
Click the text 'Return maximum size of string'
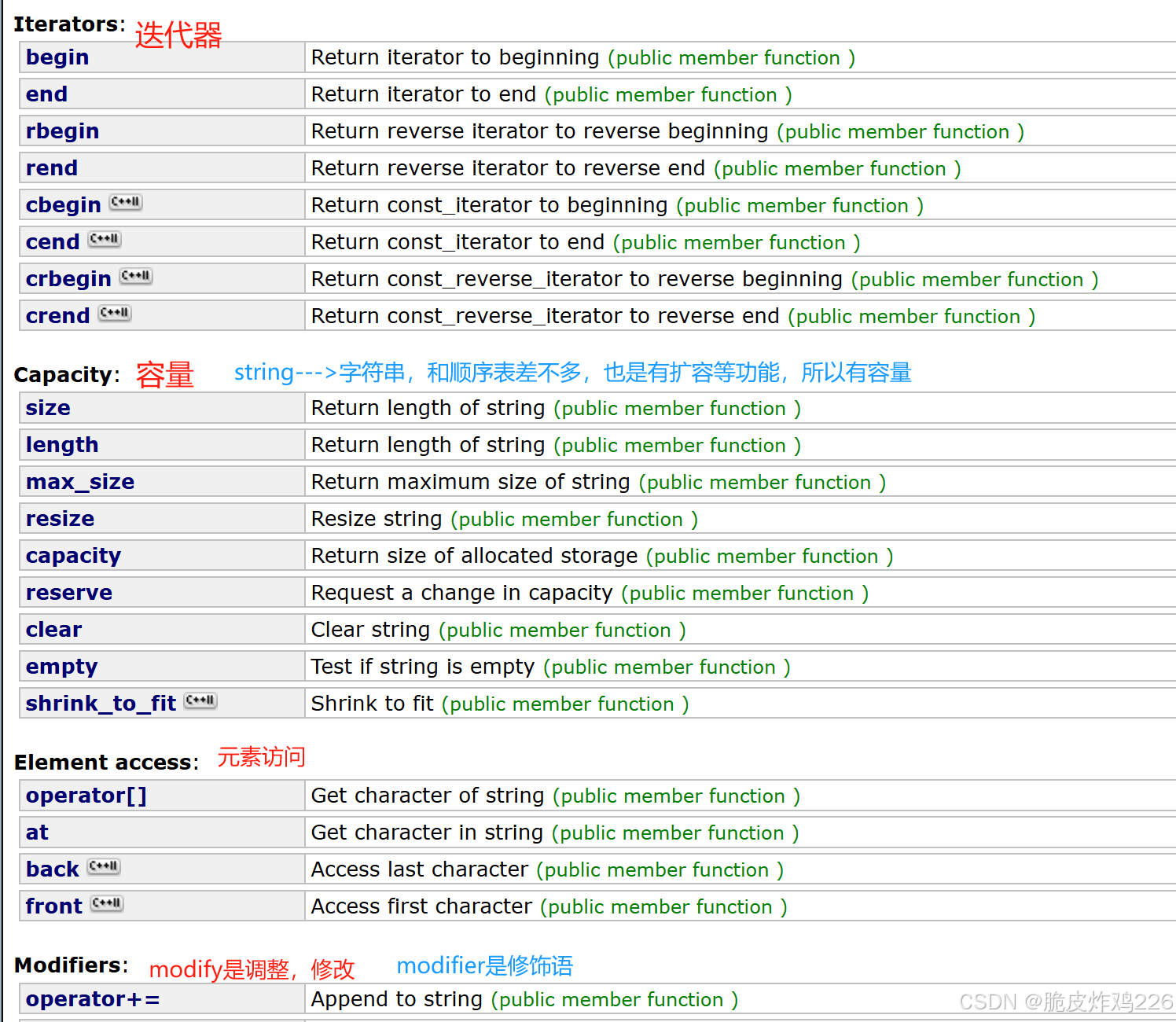click(x=471, y=482)
